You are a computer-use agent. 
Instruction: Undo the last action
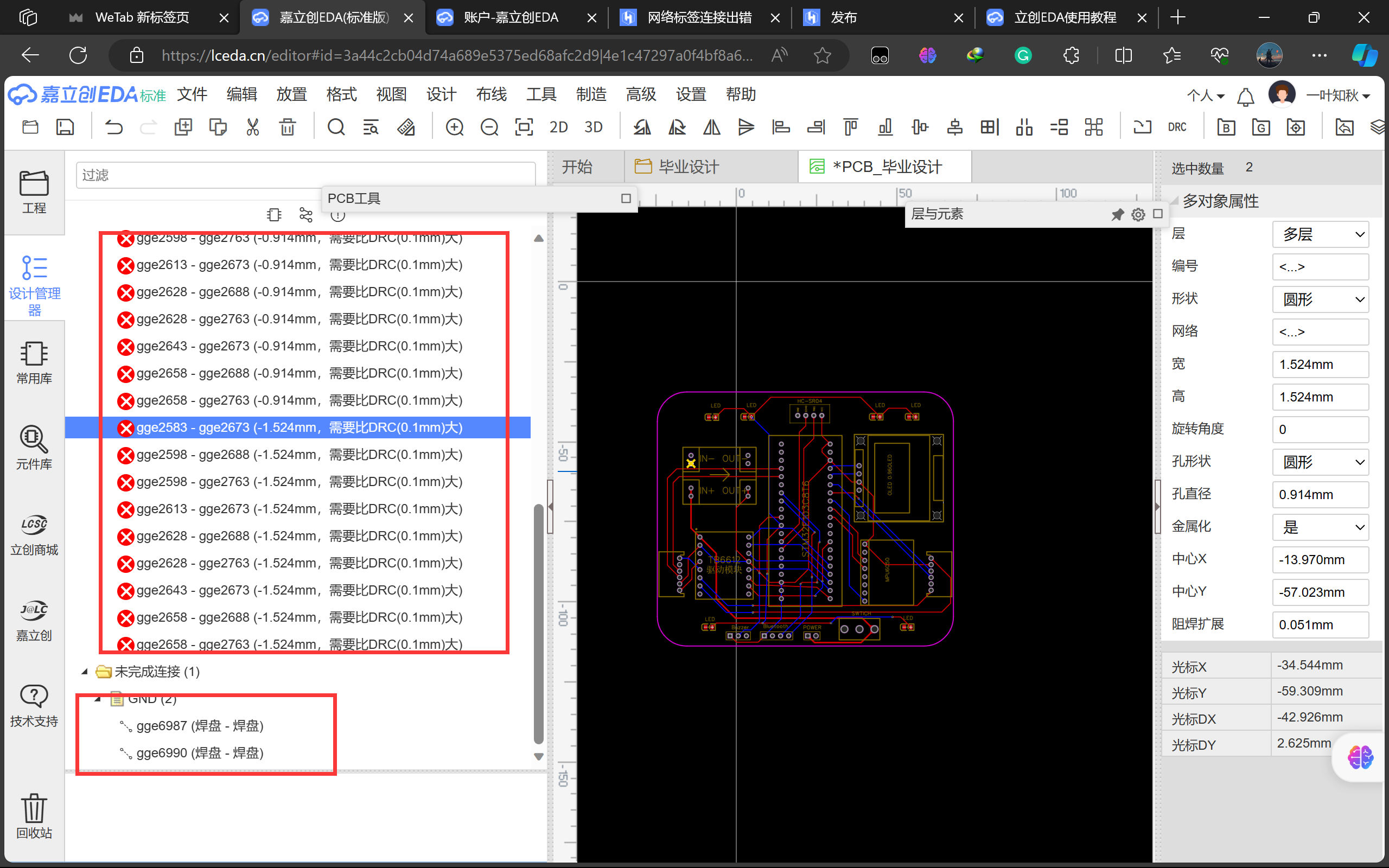coord(113,127)
